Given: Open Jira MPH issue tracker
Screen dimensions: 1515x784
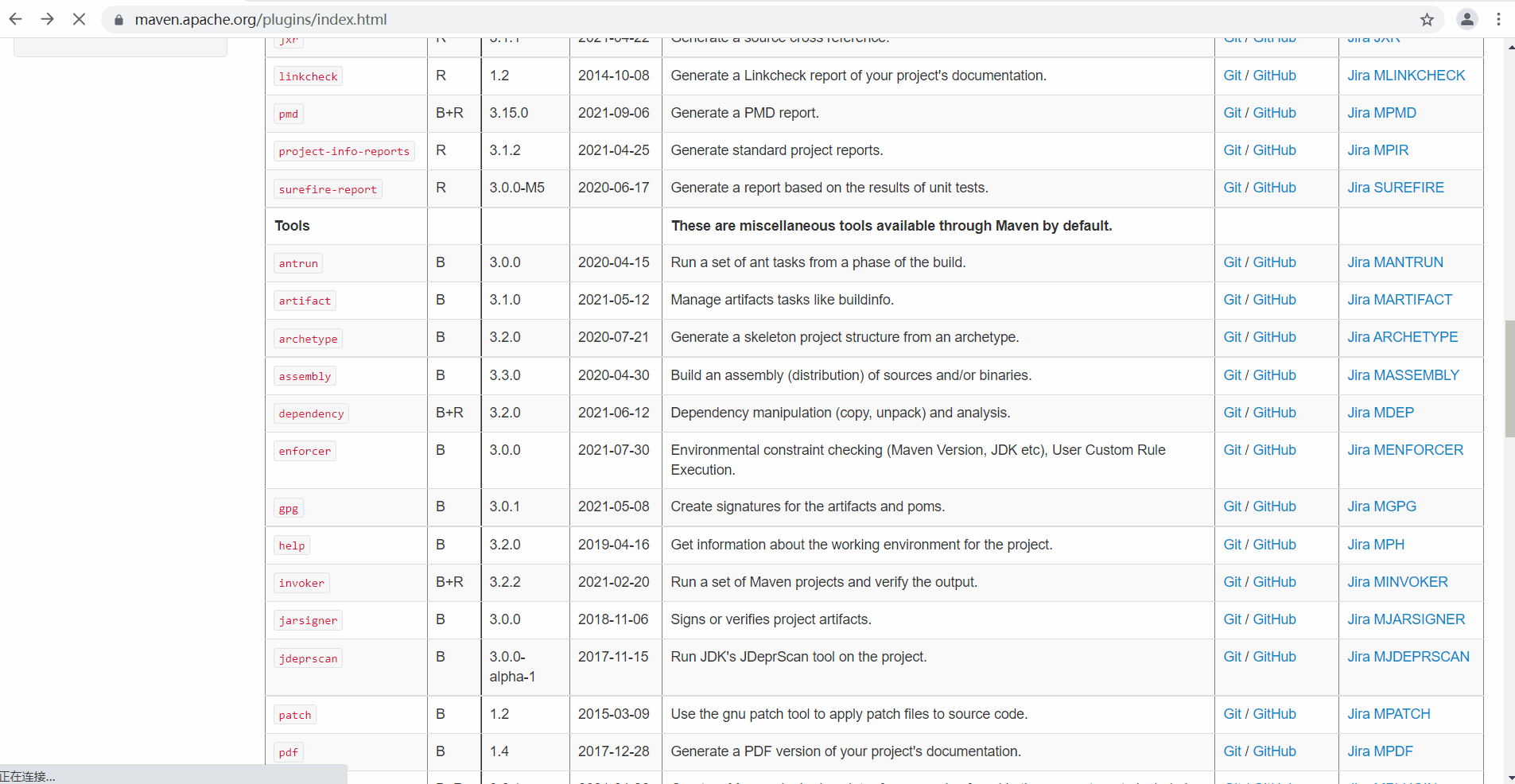Looking at the screenshot, I should pos(1376,545).
